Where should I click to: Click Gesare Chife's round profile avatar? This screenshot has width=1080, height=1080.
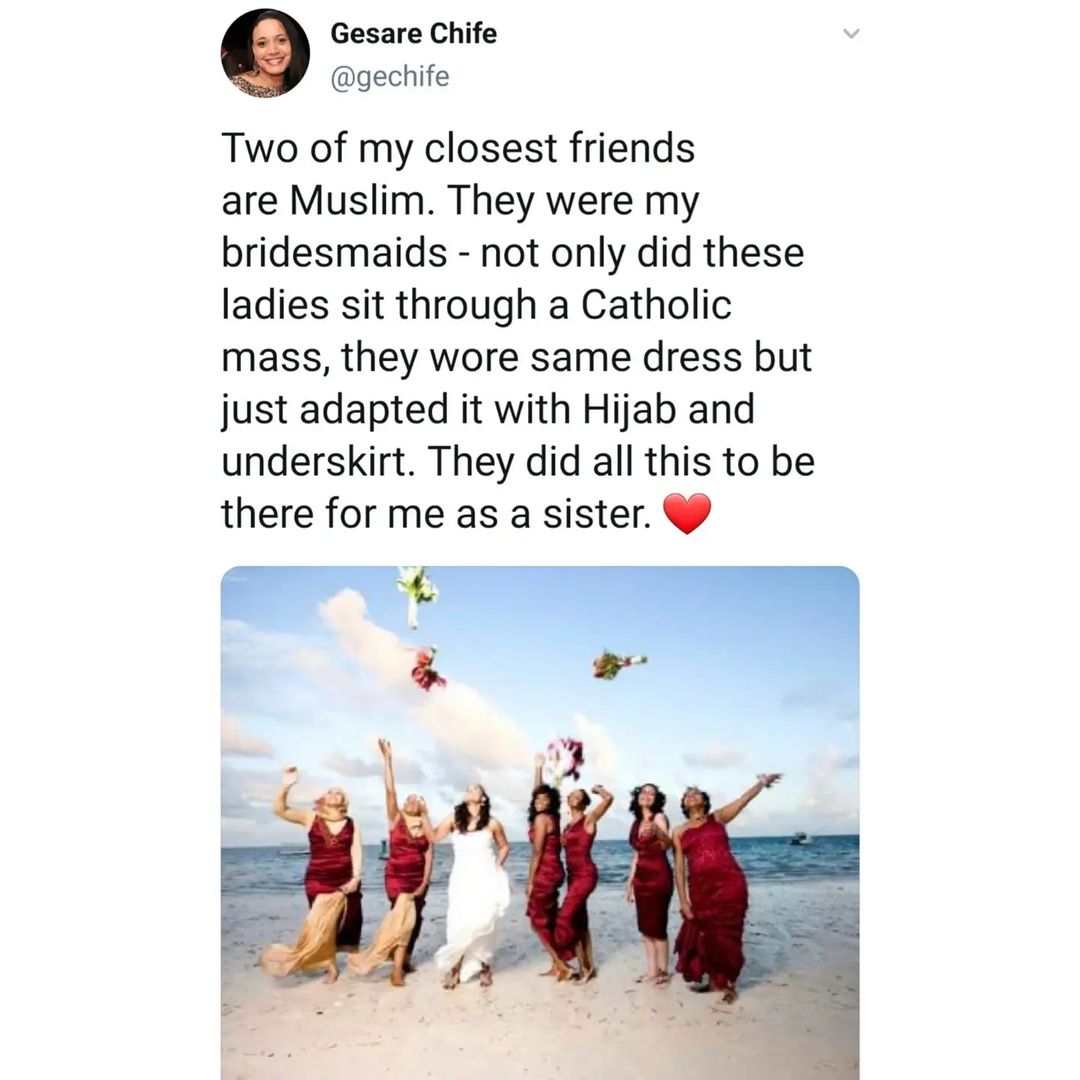(265, 54)
